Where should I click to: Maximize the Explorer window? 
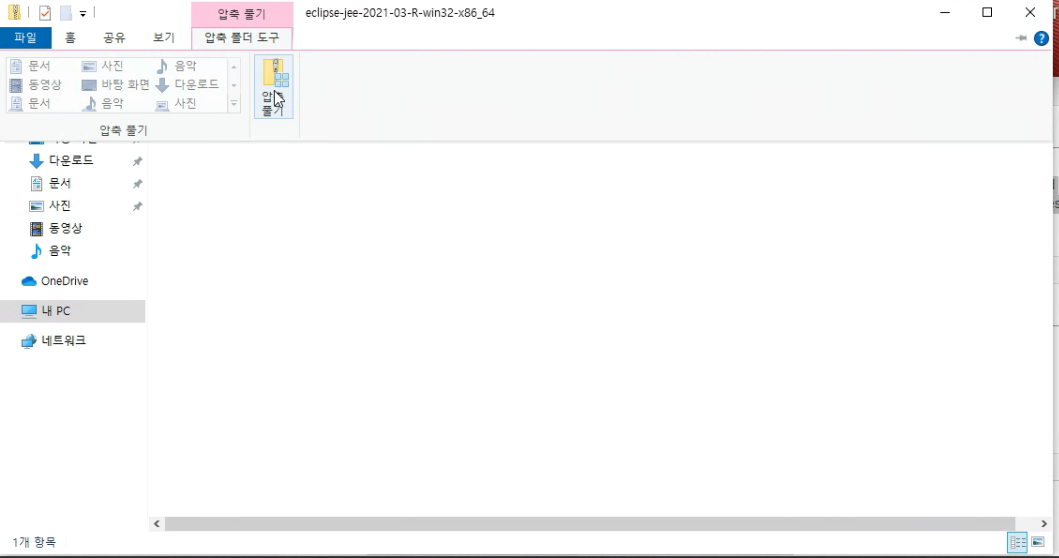click(987, 12)
